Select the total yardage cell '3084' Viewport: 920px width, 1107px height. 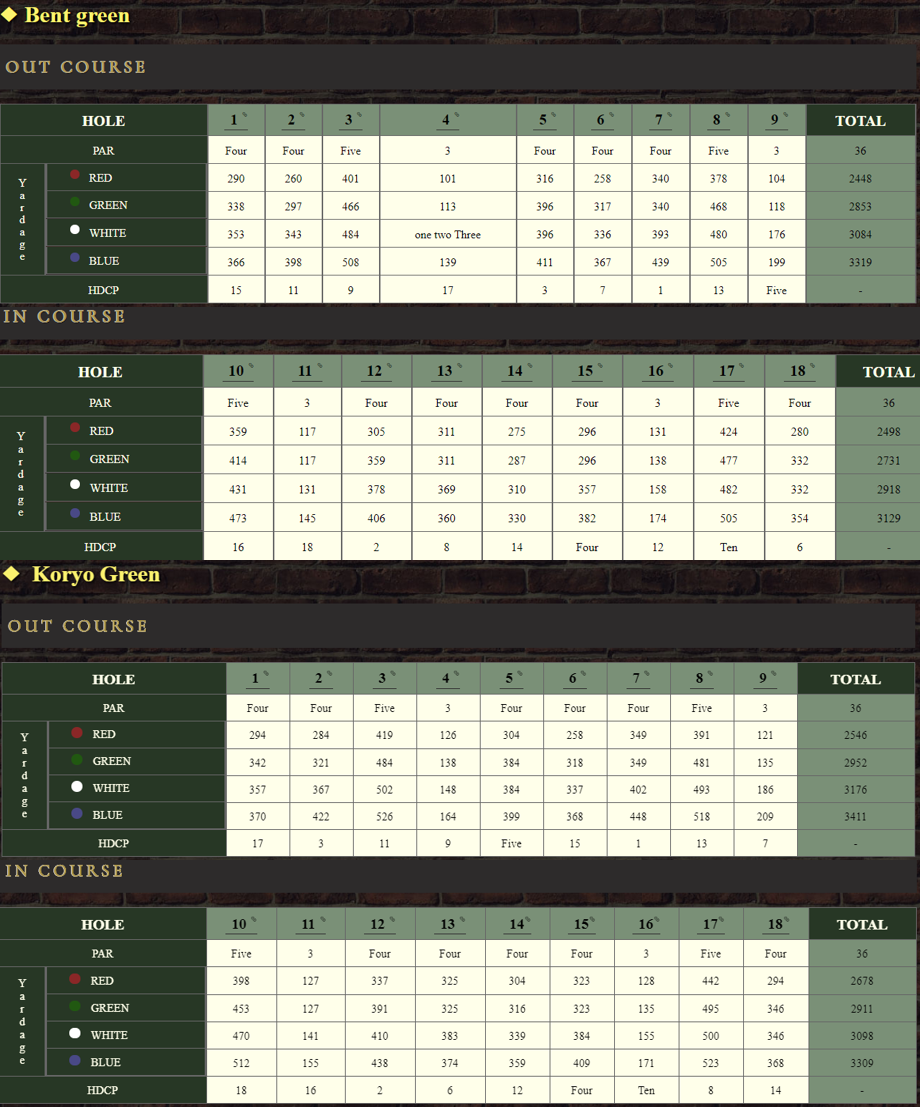[x=860, y=234]
